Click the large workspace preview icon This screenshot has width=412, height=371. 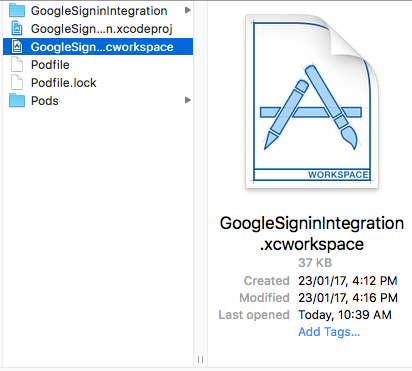312,101
